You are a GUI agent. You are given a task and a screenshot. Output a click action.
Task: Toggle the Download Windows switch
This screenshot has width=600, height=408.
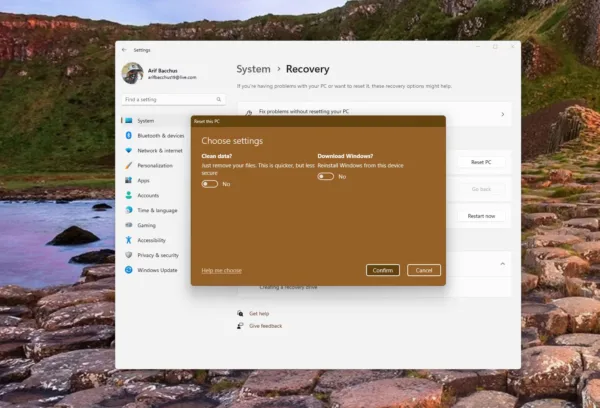[326, 176]
